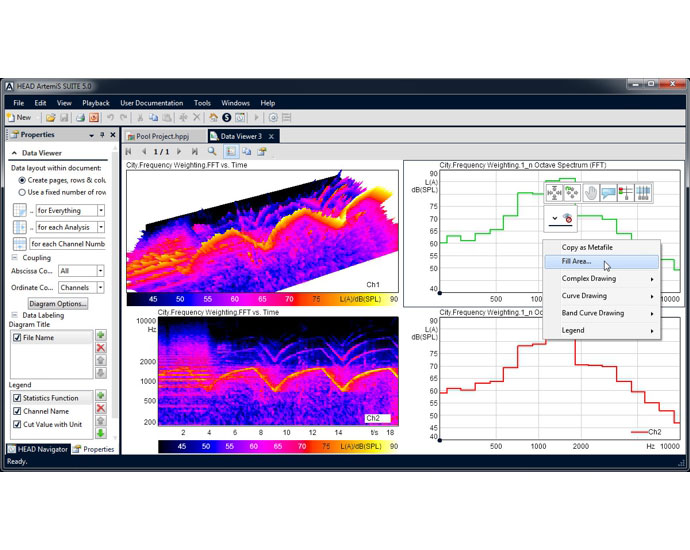Click the New document toolbar button
This screenshot has height=550, width=690.
pyautogui.click(x=19, y=118)
